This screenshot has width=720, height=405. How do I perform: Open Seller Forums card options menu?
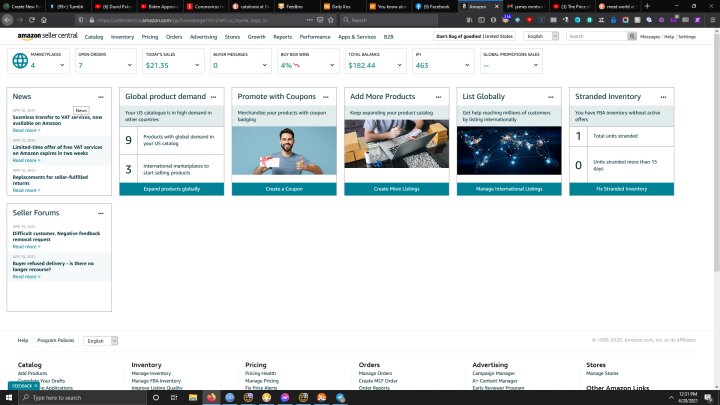click(101, 213)
